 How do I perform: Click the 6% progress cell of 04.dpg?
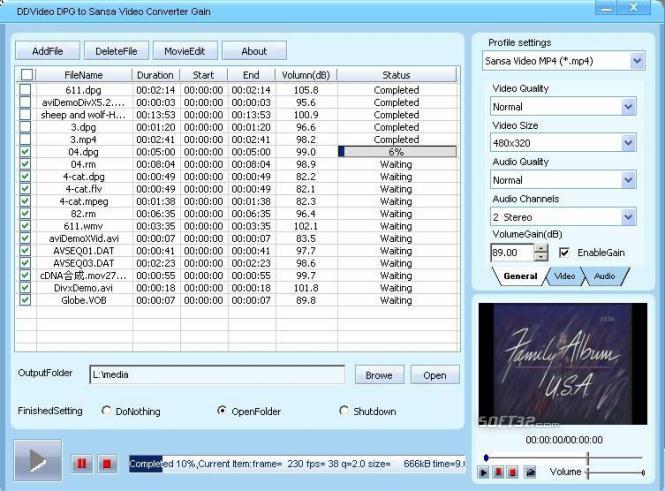pyautogui.click(x=397, y=151)
